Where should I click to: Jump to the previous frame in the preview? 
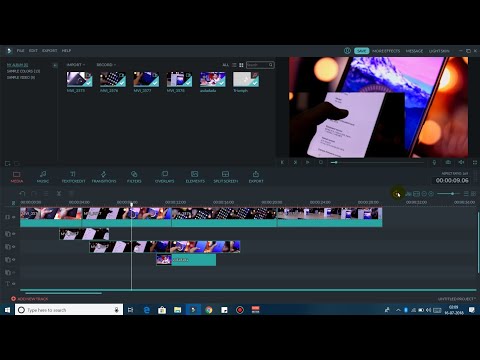pos(282,162)
